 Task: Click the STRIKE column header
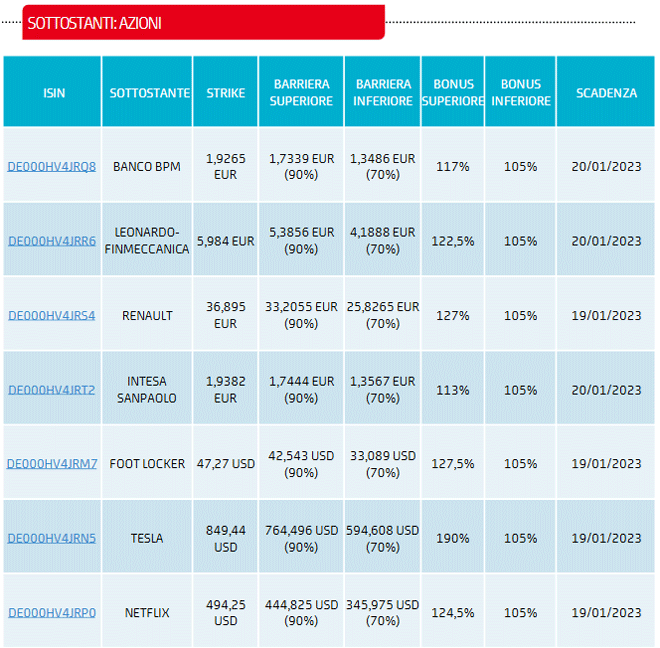coord(225,93)
